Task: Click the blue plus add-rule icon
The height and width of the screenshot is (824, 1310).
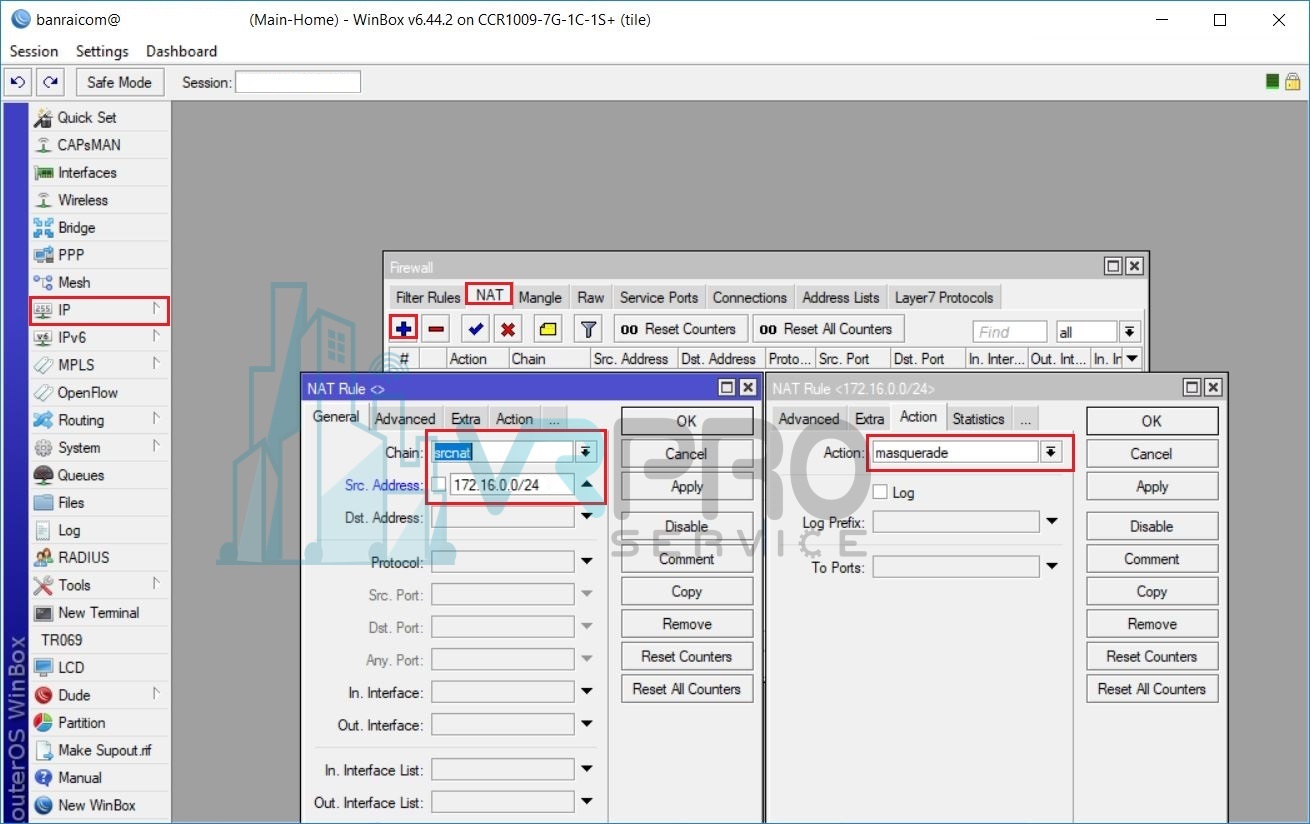Action: [403, 328]
